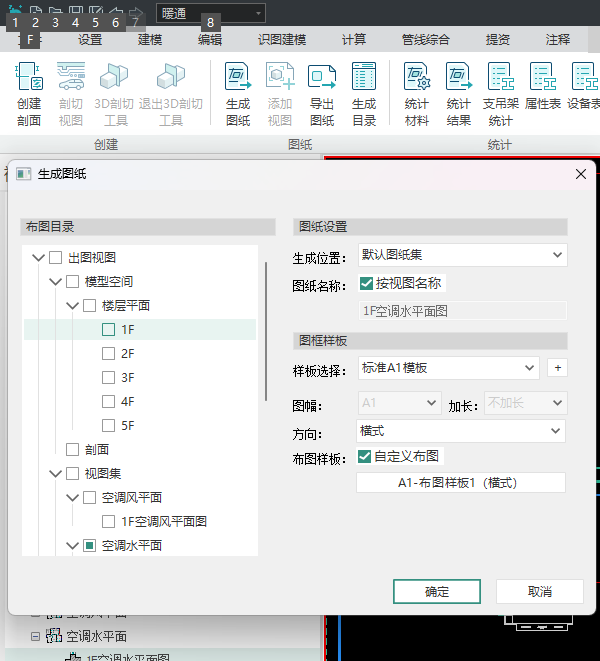Check the 剖面 checkbox
Screen dimensions: 600x661
point(73,449)
